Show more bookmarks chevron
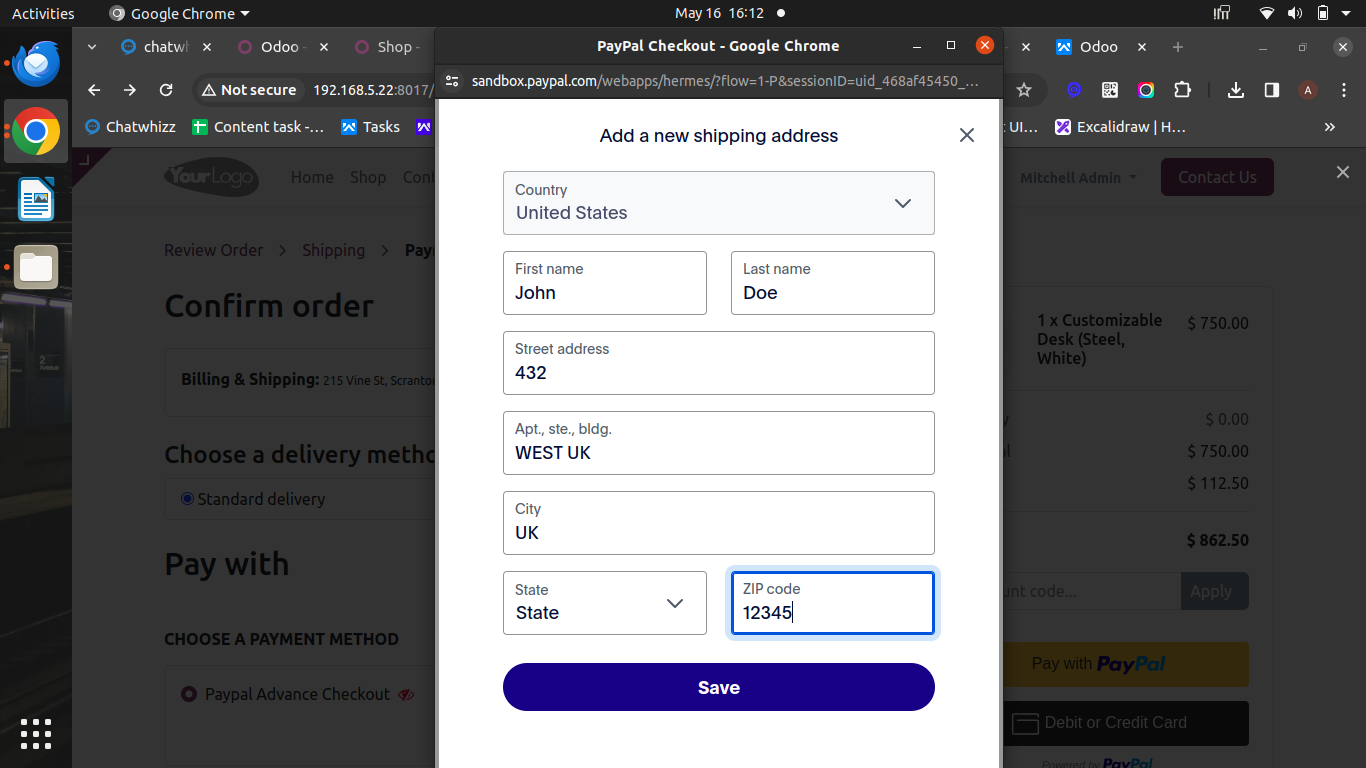Image resolution: width=1366 pixels, height=768 pixels. 1330,127
